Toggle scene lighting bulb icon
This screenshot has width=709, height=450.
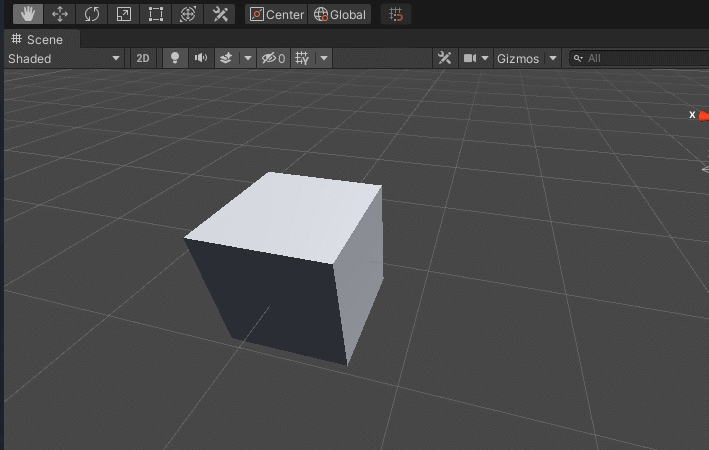[x=175, y=58]
